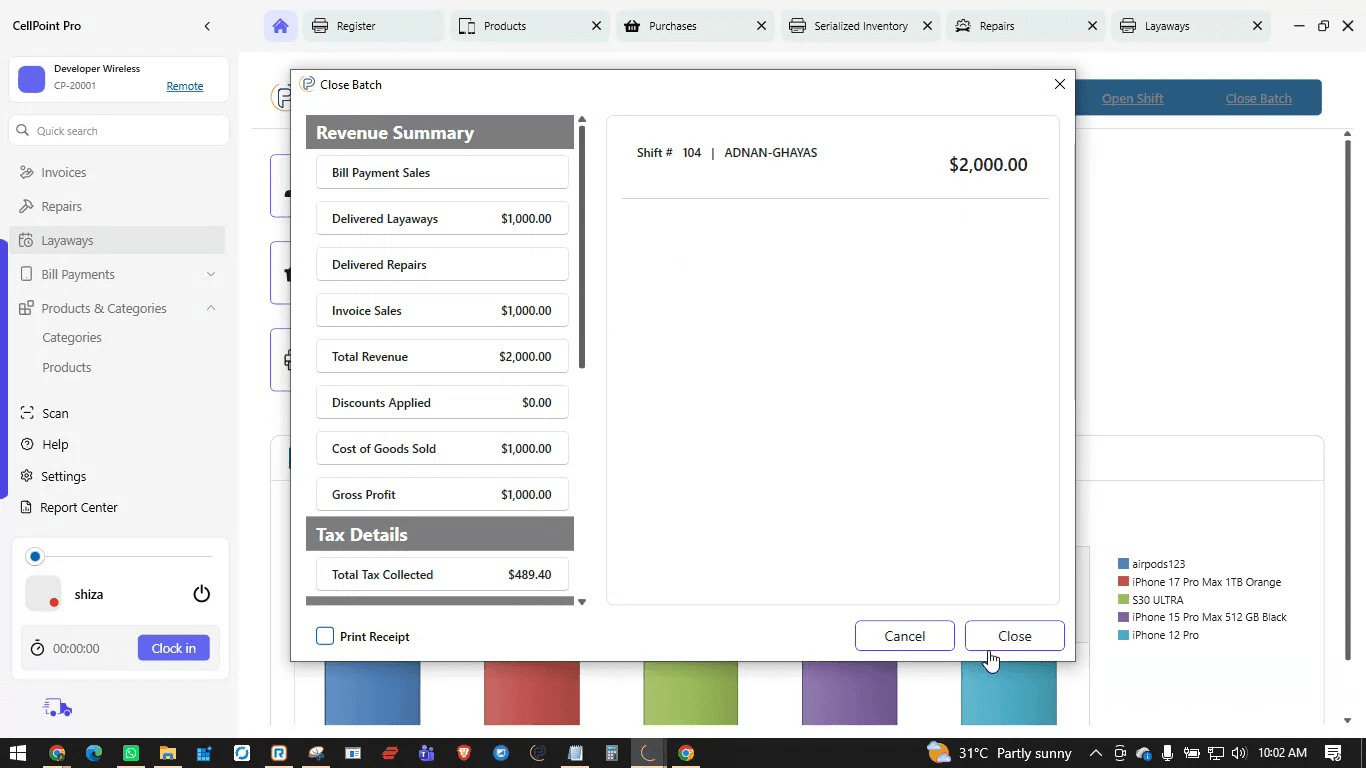Click the shiza user avatar
The height and width of the screenshot is (768, 1366).
point(43,594)
